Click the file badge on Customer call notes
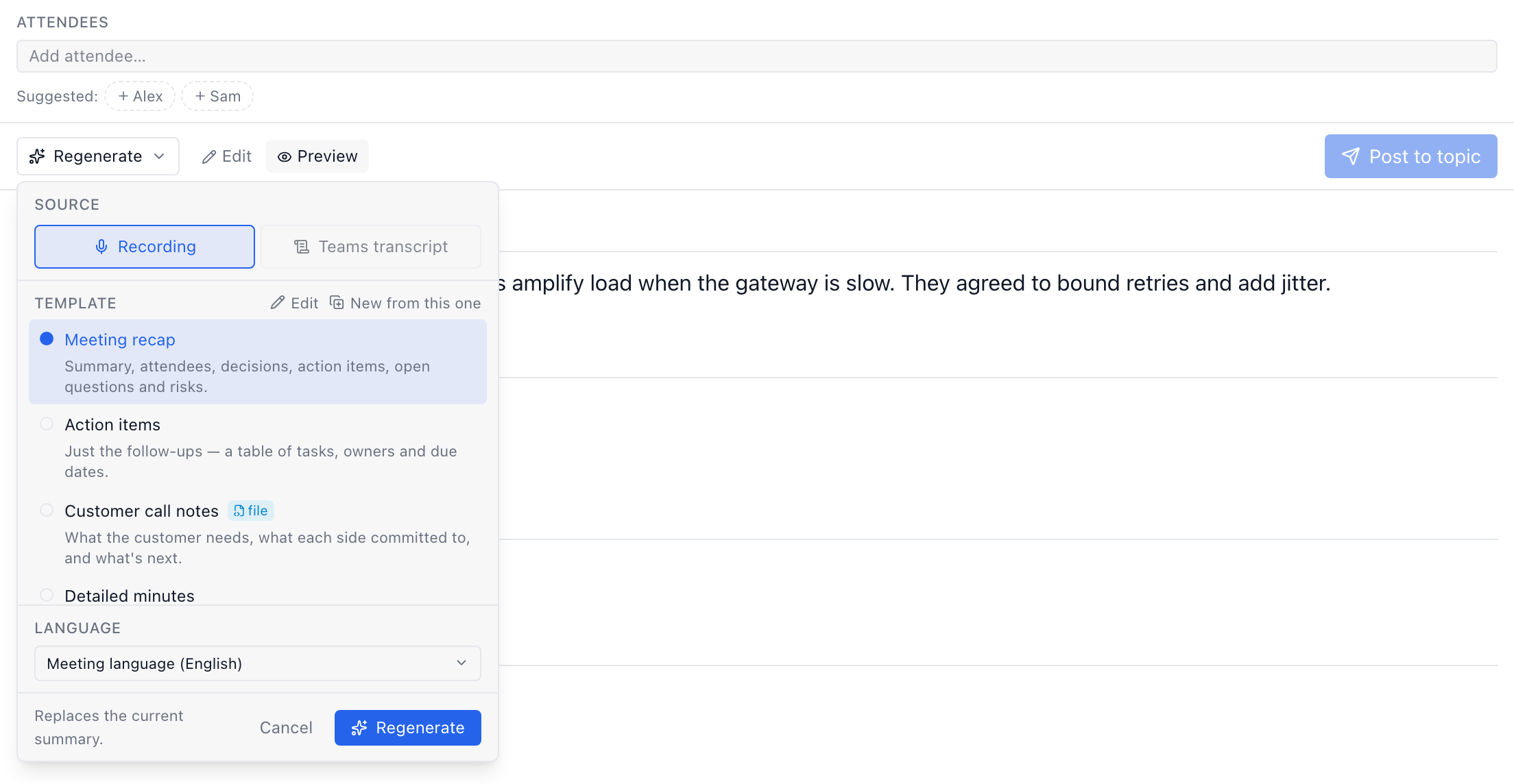1514x784 pixels. 251,511
